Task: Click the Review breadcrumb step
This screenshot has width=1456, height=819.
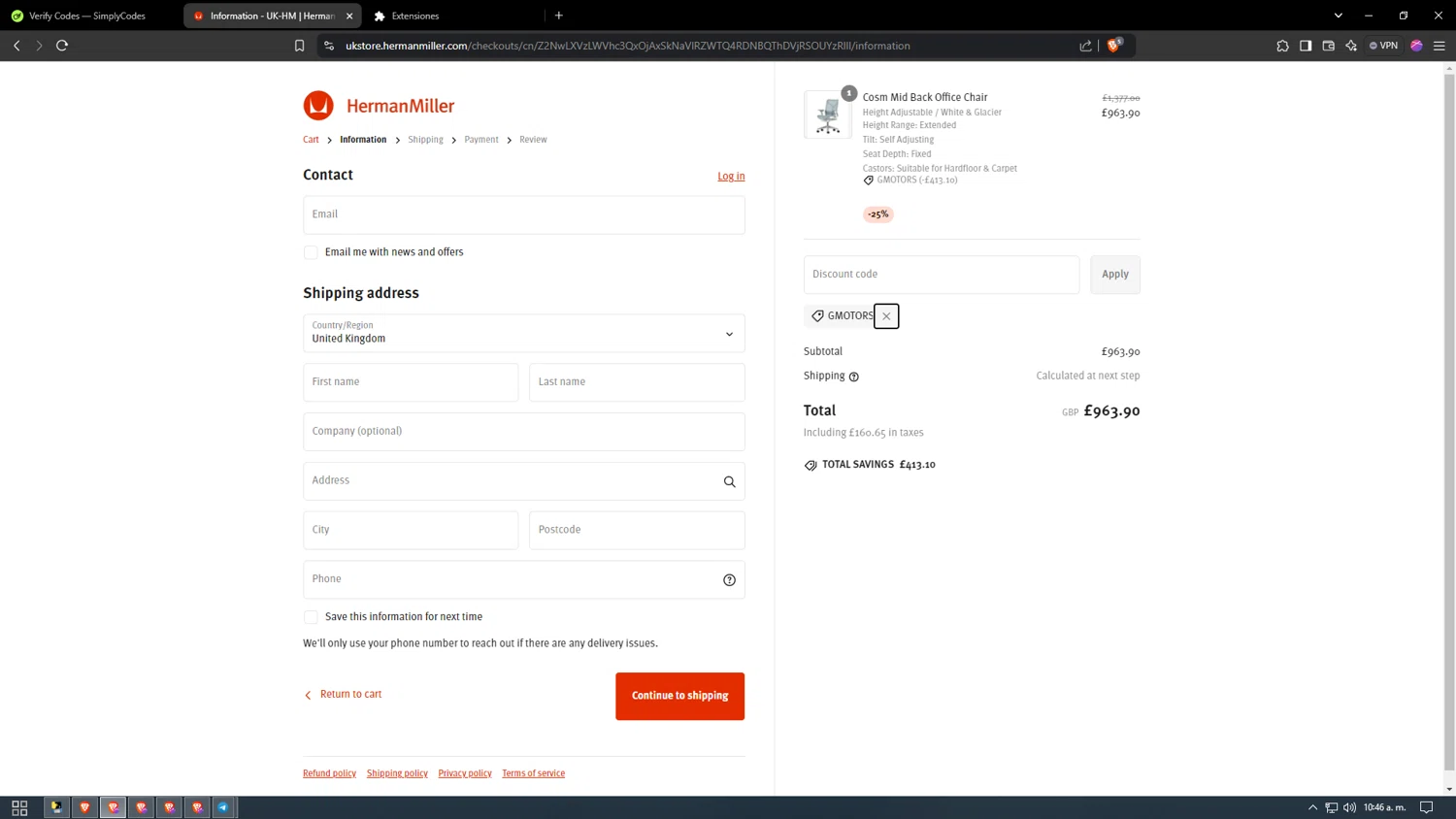Action: 533,140
